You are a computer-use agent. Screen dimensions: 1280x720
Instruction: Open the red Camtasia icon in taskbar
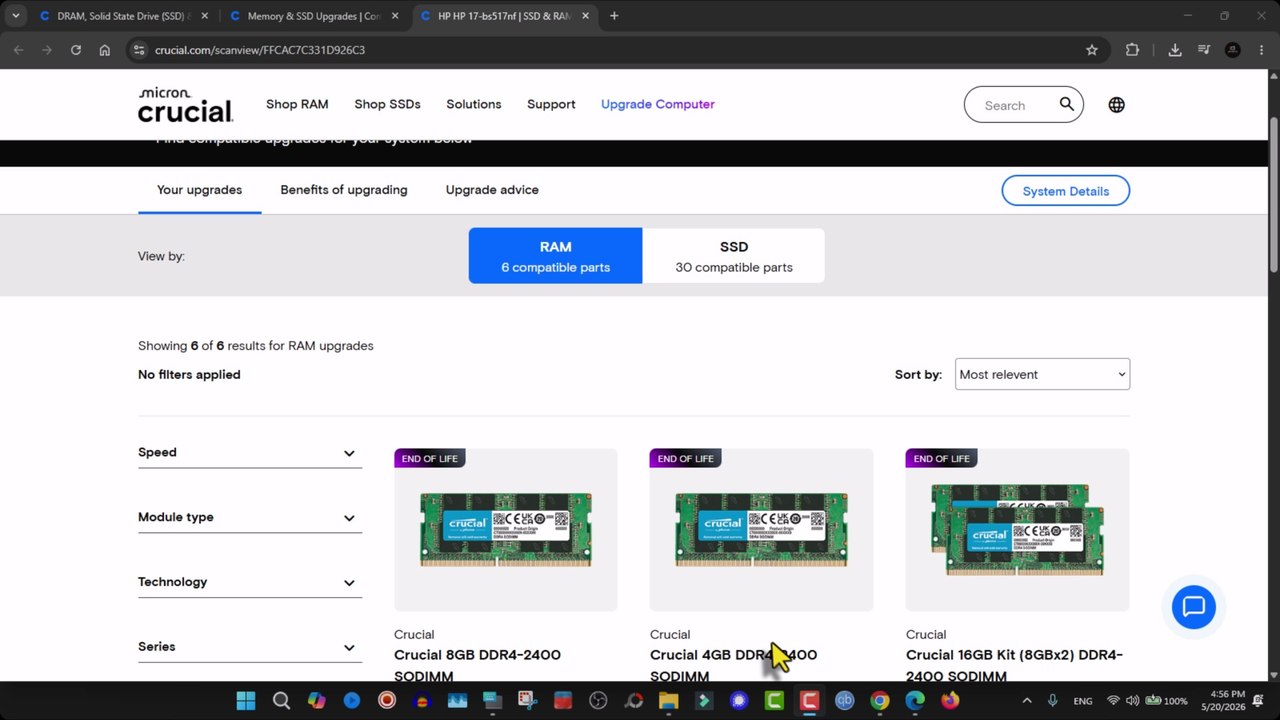[x=809, y=701]
